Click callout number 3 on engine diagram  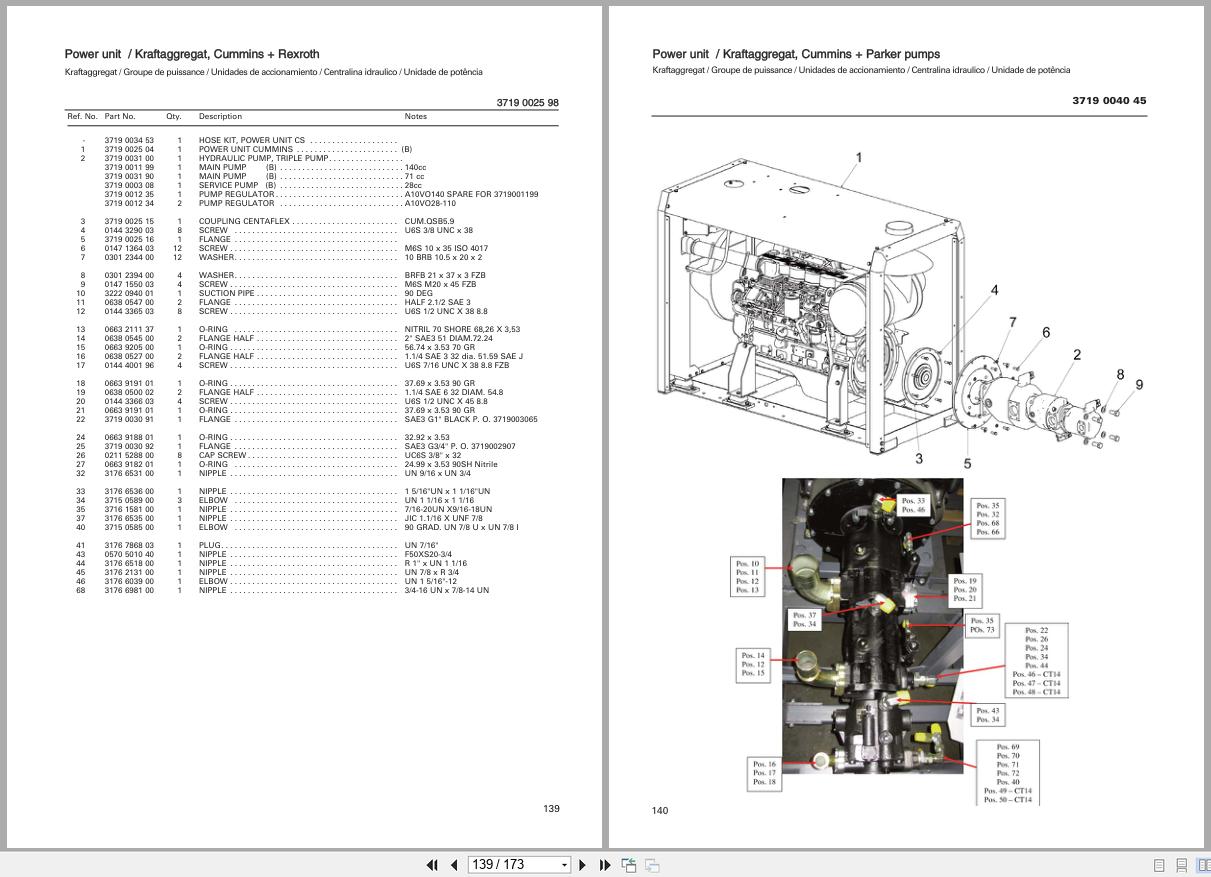[x=919, y=459]
